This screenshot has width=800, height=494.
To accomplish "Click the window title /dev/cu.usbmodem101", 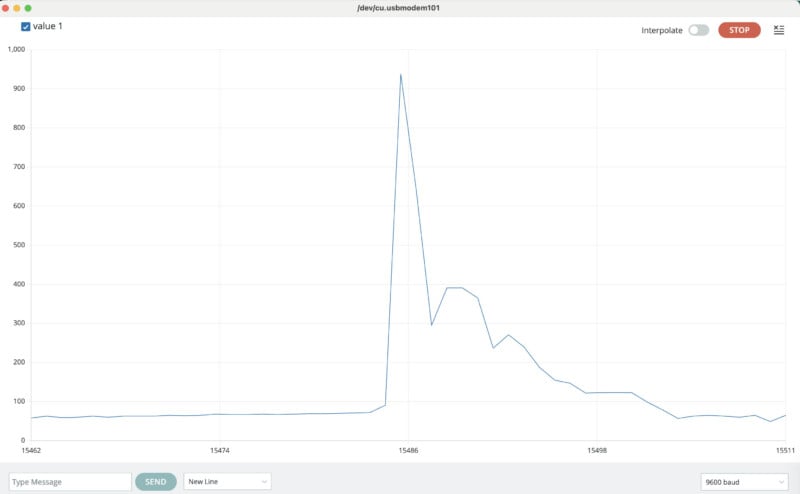I will (x=398, y=8).
